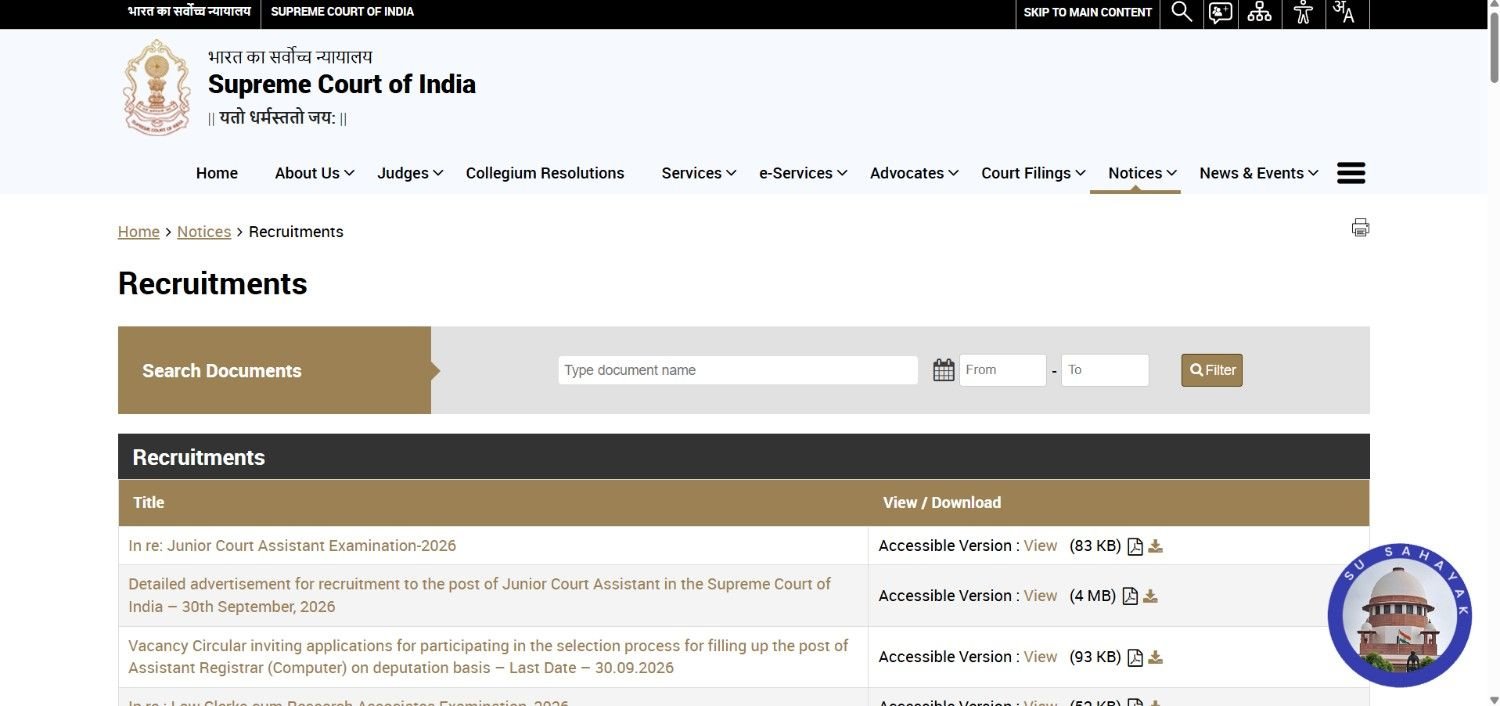Screen dimensions: 1500x706
Task: Print the page using the printer icon
Action: click(1360, 227)
